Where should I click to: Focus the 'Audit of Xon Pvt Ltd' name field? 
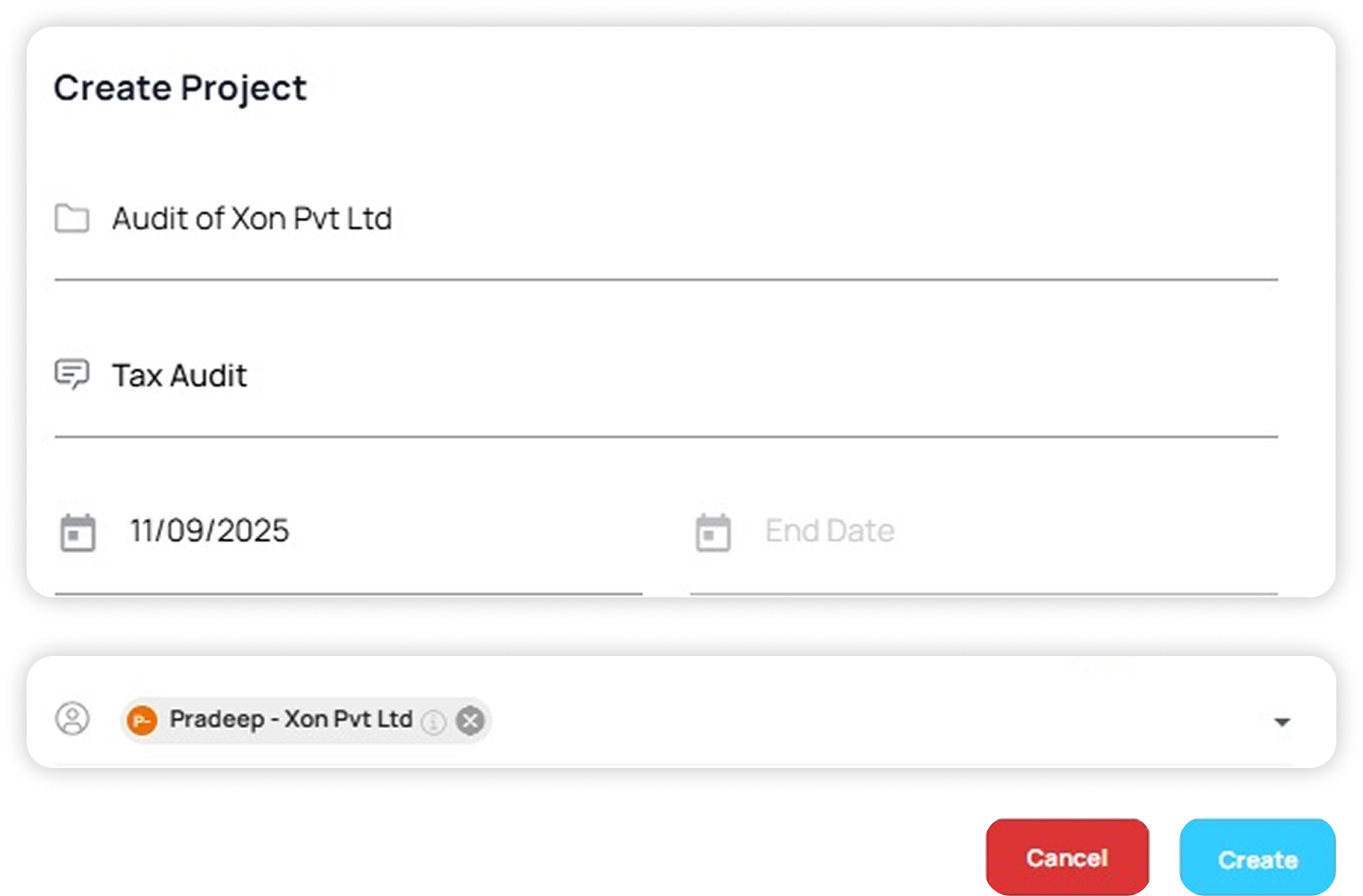tap(252, 219)
